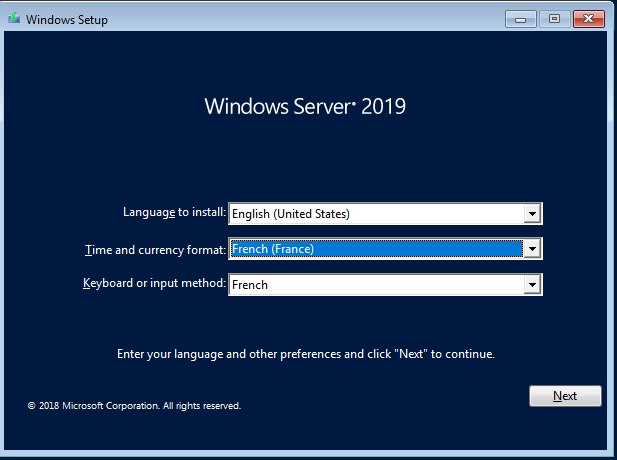Screen dimensions: 617x460
Task: Click the "Windows Setup" window title text
Action: coord(67,20)
